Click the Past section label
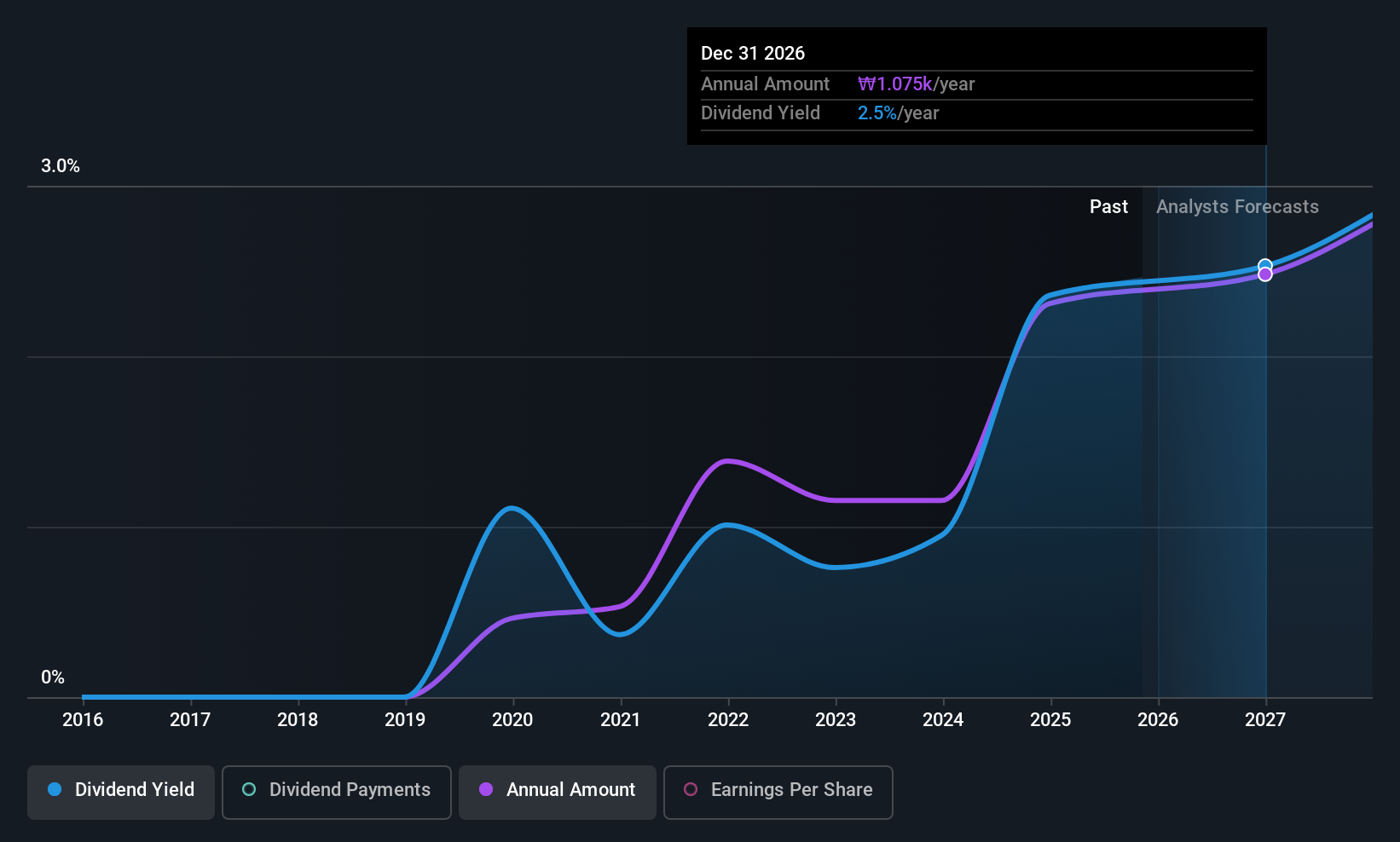The height and width of the screenshot is (842, 1400). pos(1108,207)
